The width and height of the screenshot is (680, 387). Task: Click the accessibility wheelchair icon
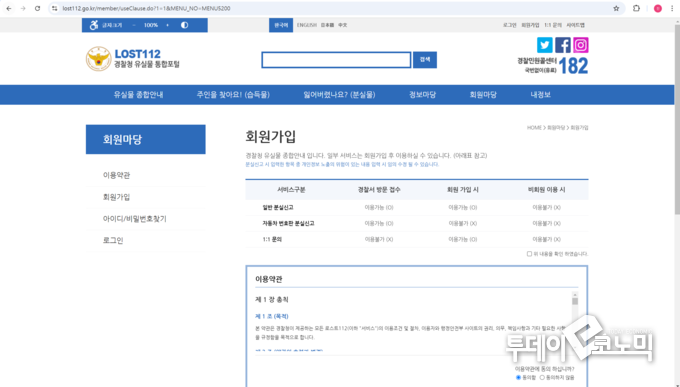point(94,25)
